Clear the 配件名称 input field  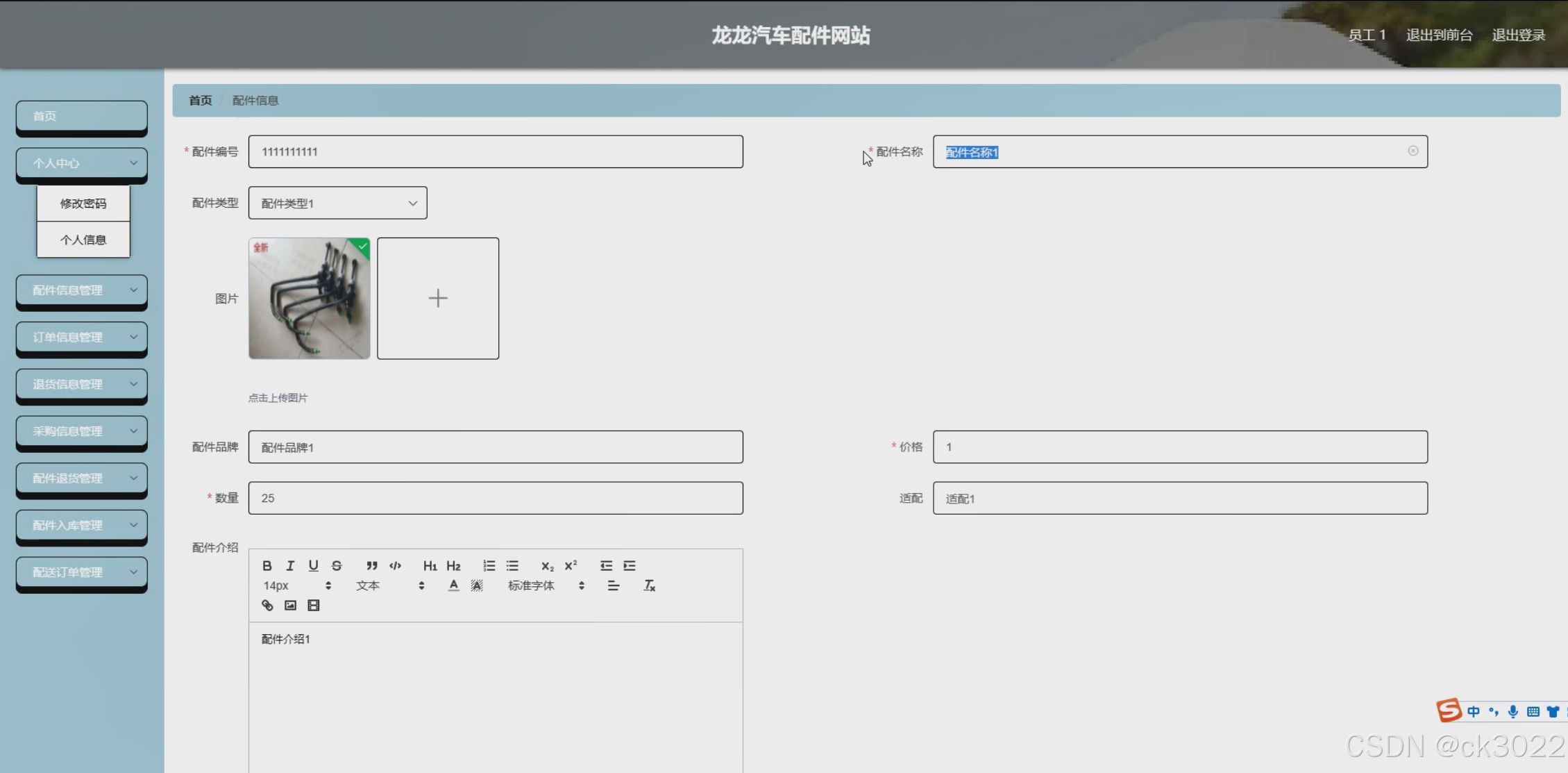1413,151
